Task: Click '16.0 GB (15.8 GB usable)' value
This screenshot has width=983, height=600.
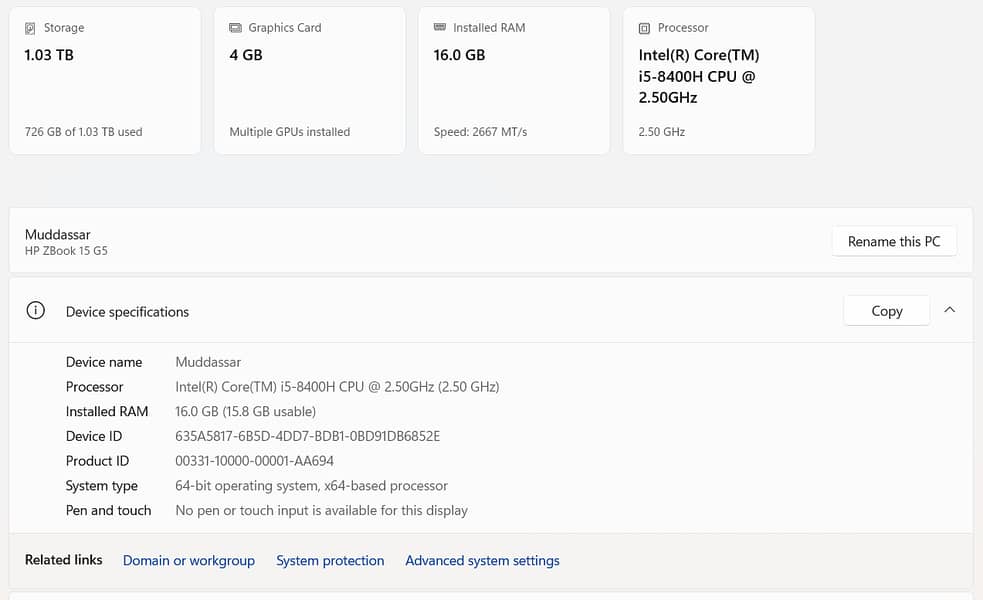Action: [246, 411]
